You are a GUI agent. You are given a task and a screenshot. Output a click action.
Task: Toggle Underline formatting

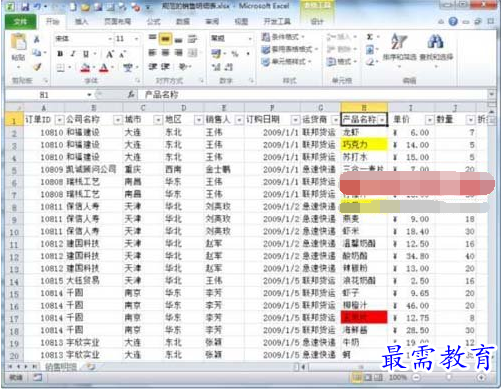tap(86, 54)
